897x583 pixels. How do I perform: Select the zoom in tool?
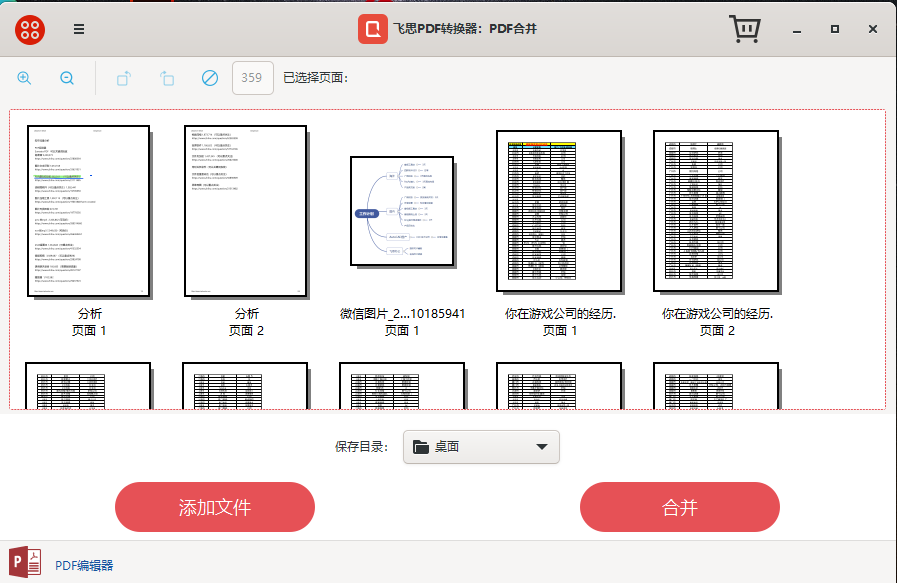(24, 77)
